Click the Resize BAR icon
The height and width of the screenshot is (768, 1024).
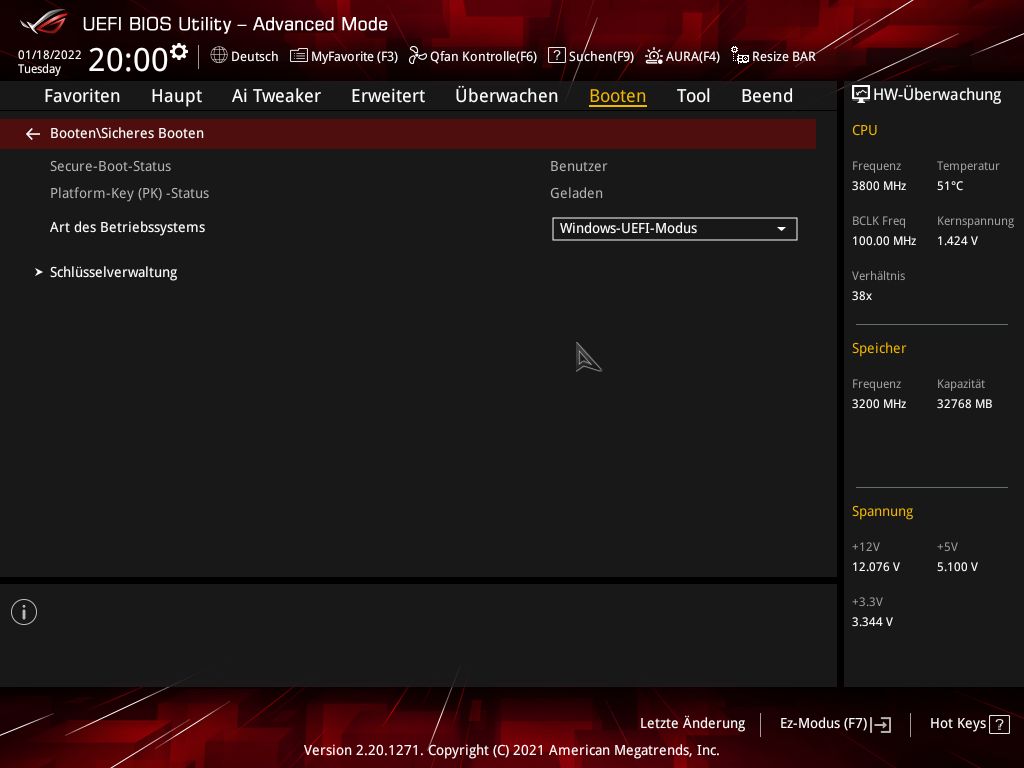740,56
